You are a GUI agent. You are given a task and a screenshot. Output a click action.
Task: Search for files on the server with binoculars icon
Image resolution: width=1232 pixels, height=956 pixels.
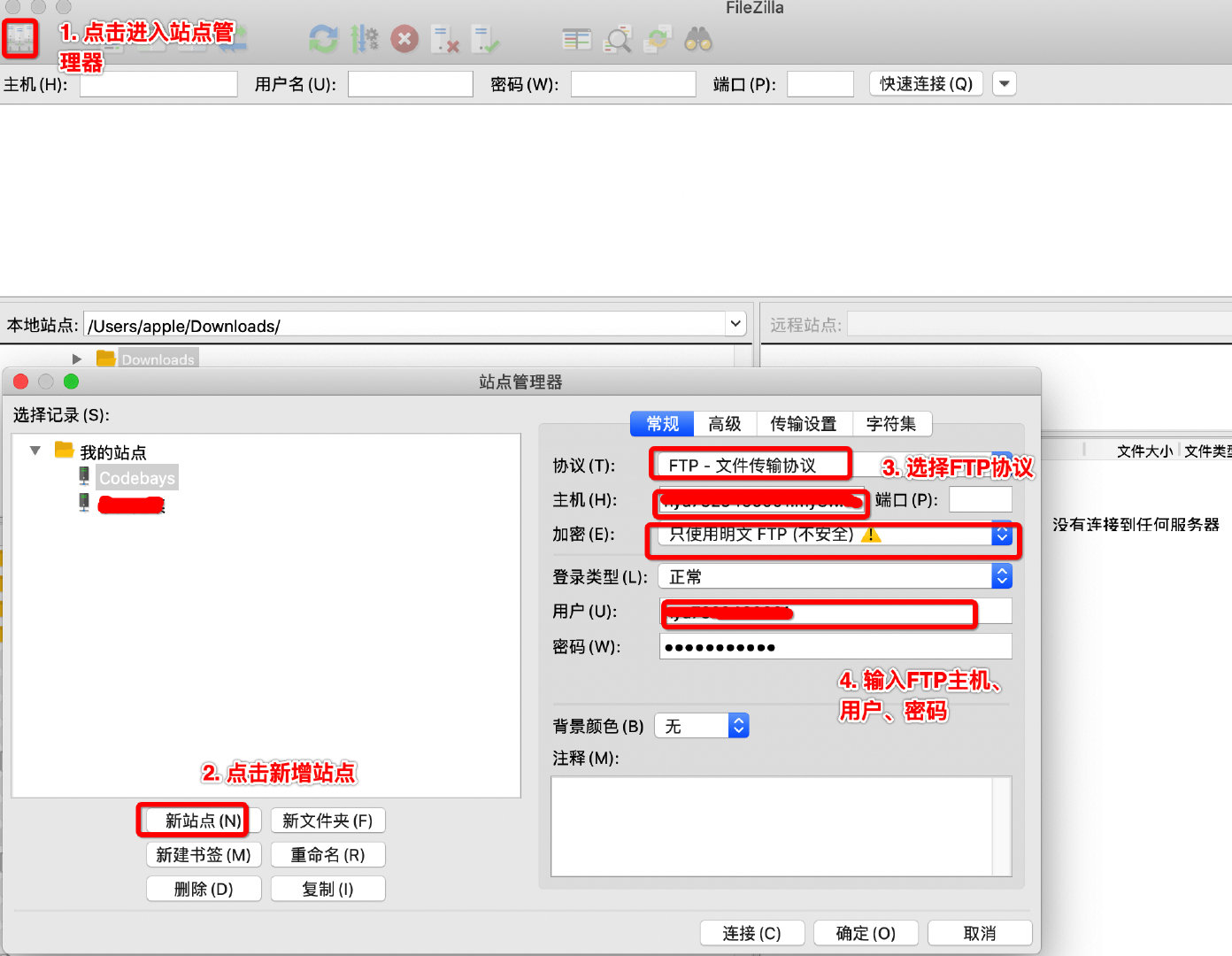pyautogui.click(x=698, y=39)
